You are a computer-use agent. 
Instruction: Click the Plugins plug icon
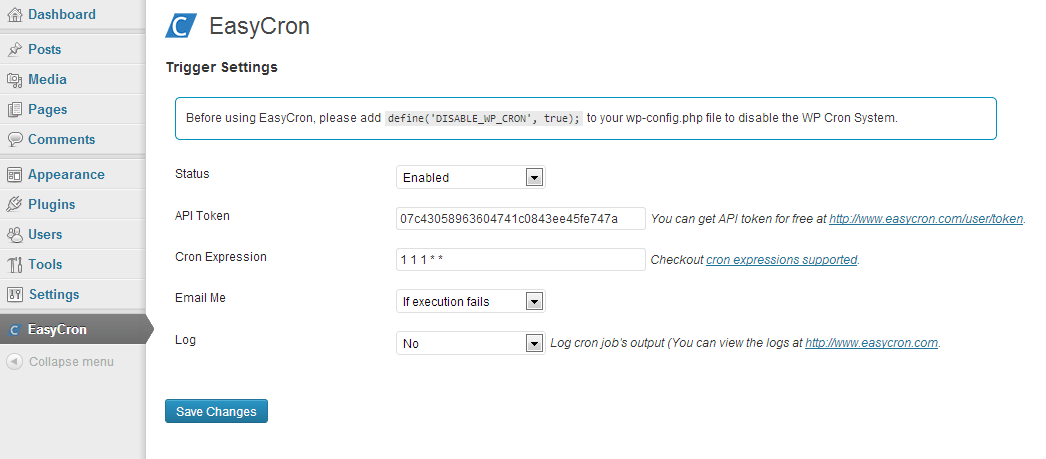[14, 205]
